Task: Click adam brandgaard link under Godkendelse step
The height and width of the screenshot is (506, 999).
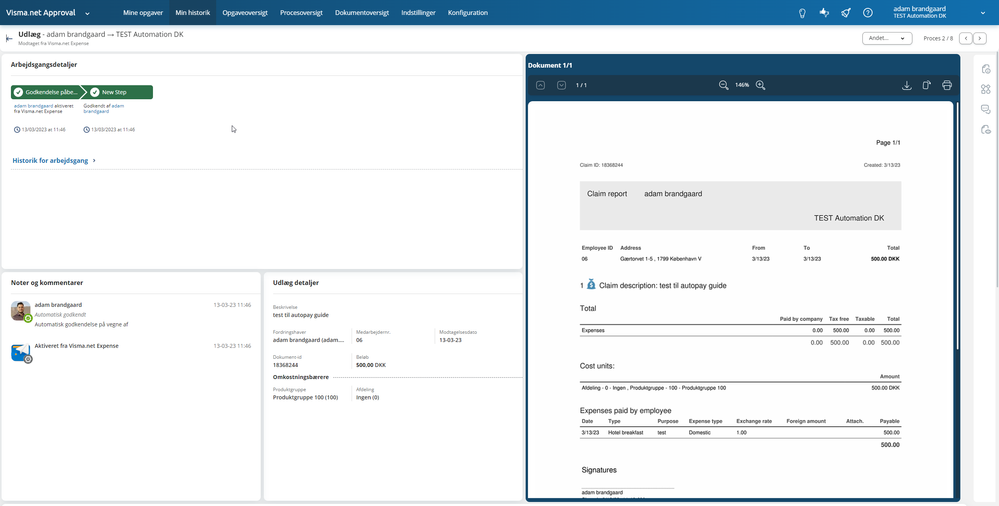Action: pos(33,106)
